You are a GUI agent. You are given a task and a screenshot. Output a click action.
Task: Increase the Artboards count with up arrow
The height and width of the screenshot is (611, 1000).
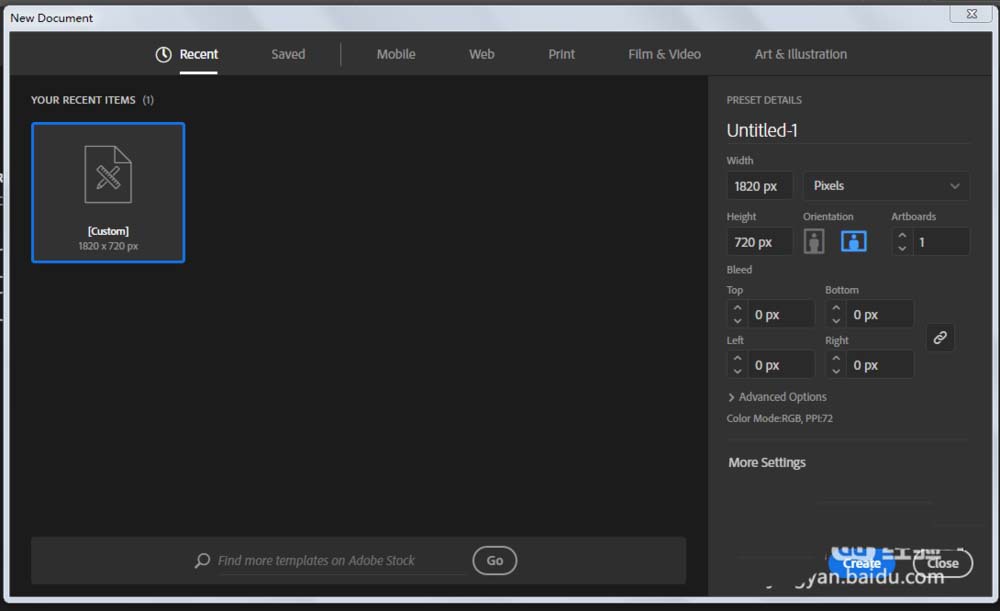point(902,235)
